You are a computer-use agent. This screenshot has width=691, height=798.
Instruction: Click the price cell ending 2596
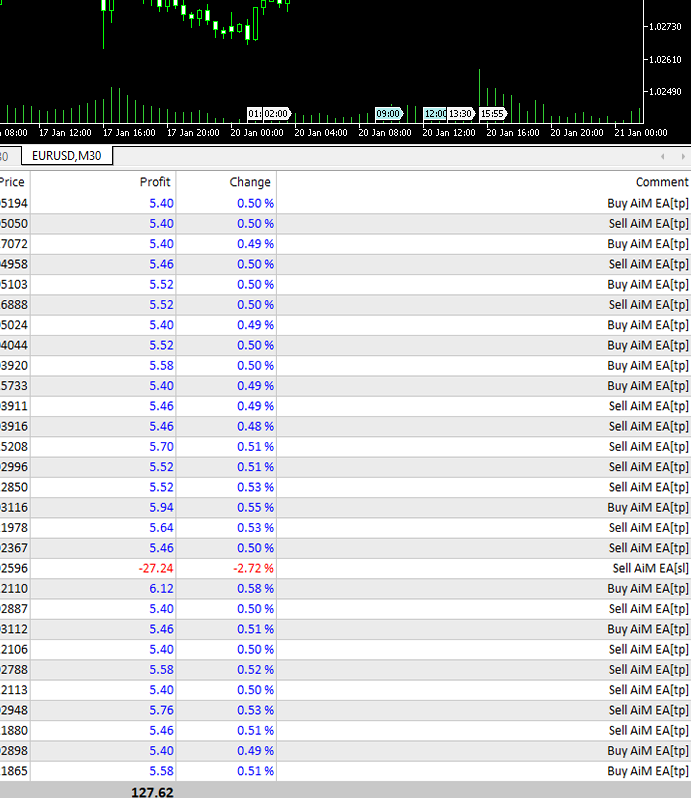tap(14, 568)
